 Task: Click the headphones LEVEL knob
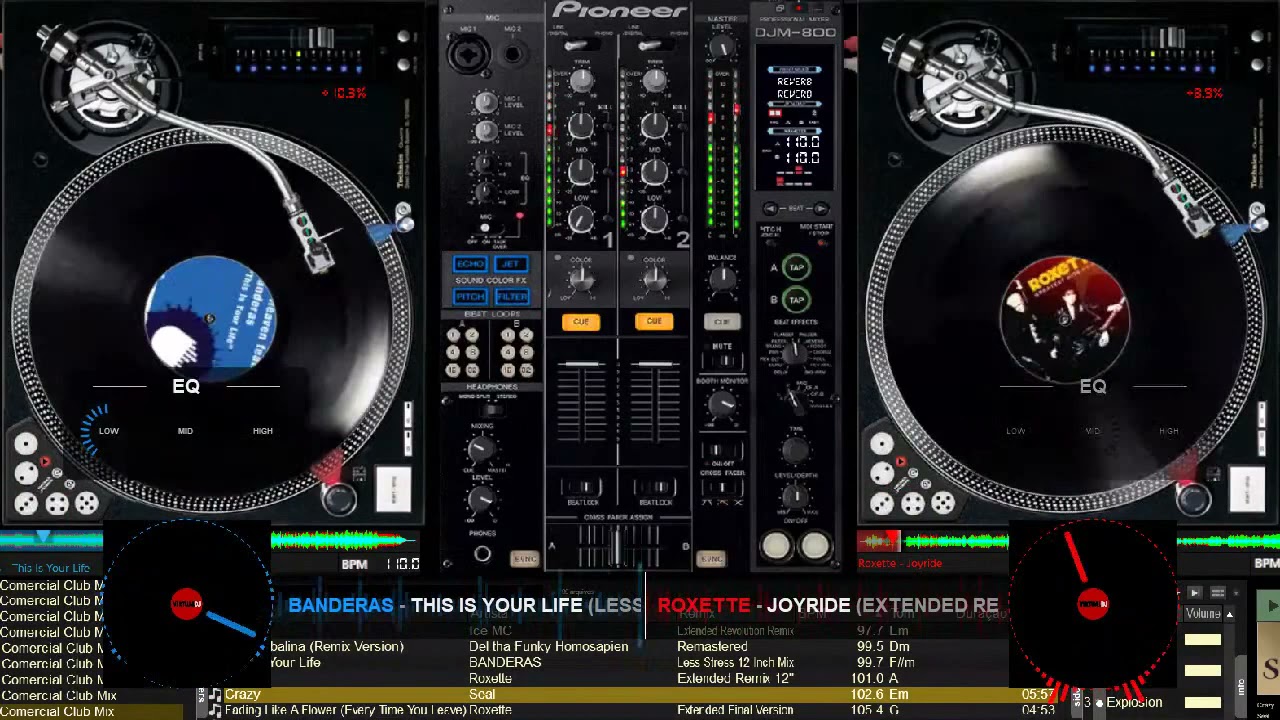tap(482, 499)
